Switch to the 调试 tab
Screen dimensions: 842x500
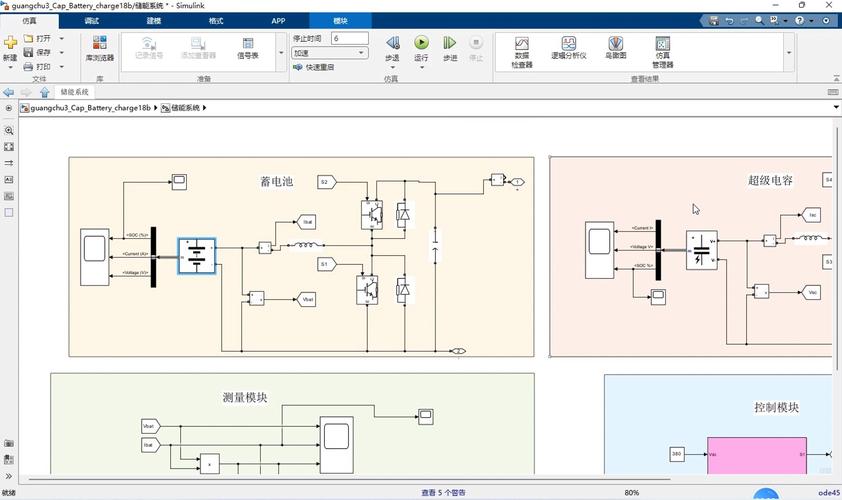tap(92, 20)
